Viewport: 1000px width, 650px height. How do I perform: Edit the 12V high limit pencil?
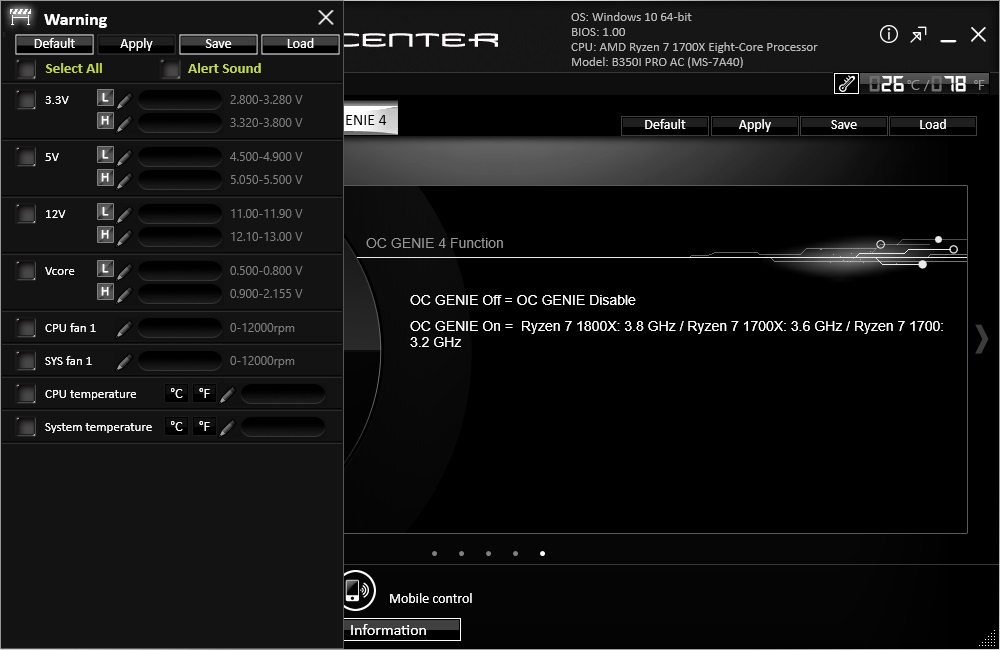coord(125,237)
